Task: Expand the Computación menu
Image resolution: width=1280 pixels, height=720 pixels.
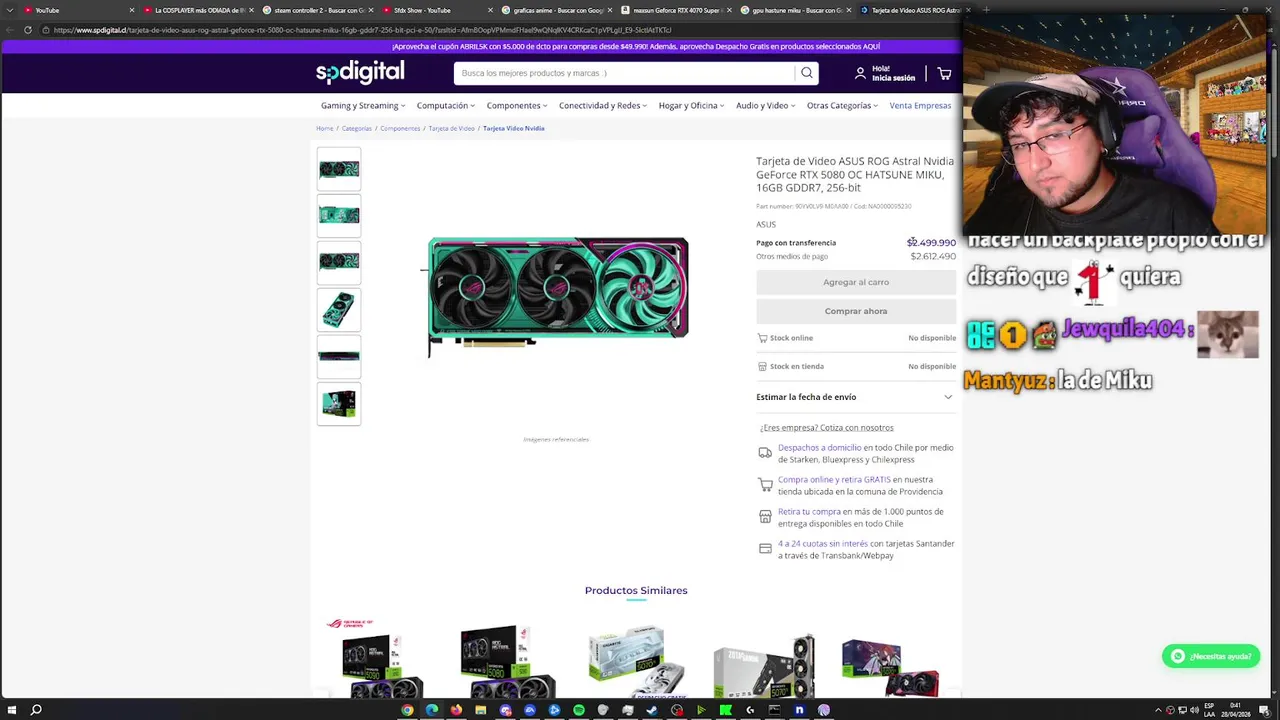Action: [446, 105]
